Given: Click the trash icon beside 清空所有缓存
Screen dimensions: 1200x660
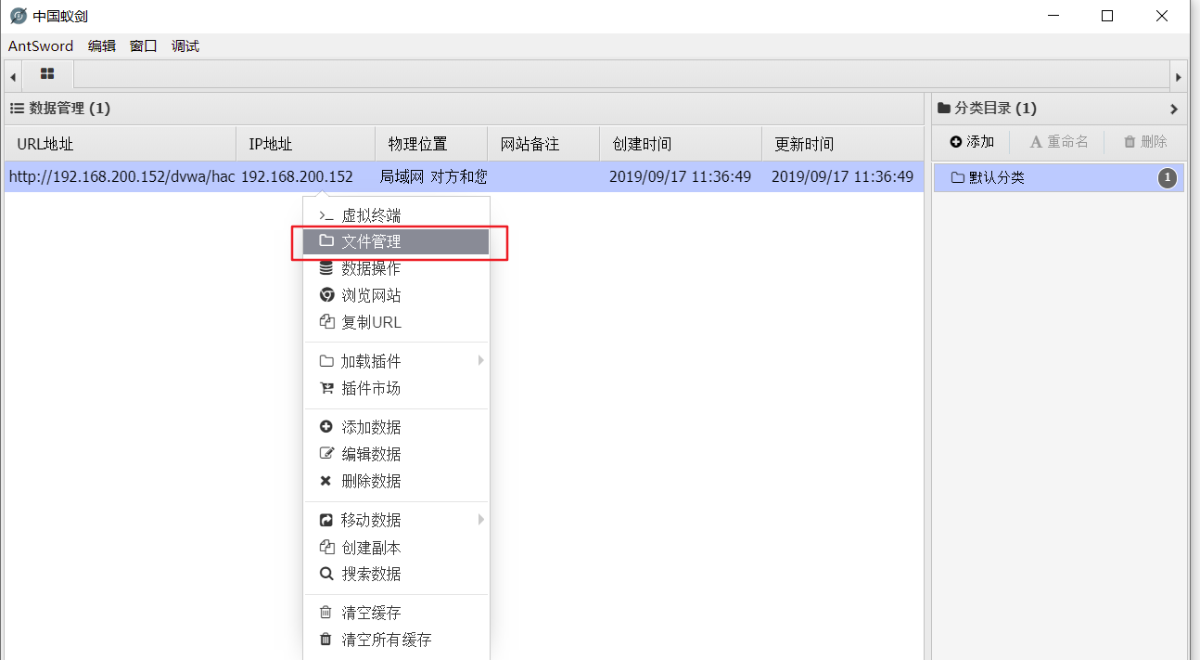Looking at the screenshot, I should [x=325, y=639].
